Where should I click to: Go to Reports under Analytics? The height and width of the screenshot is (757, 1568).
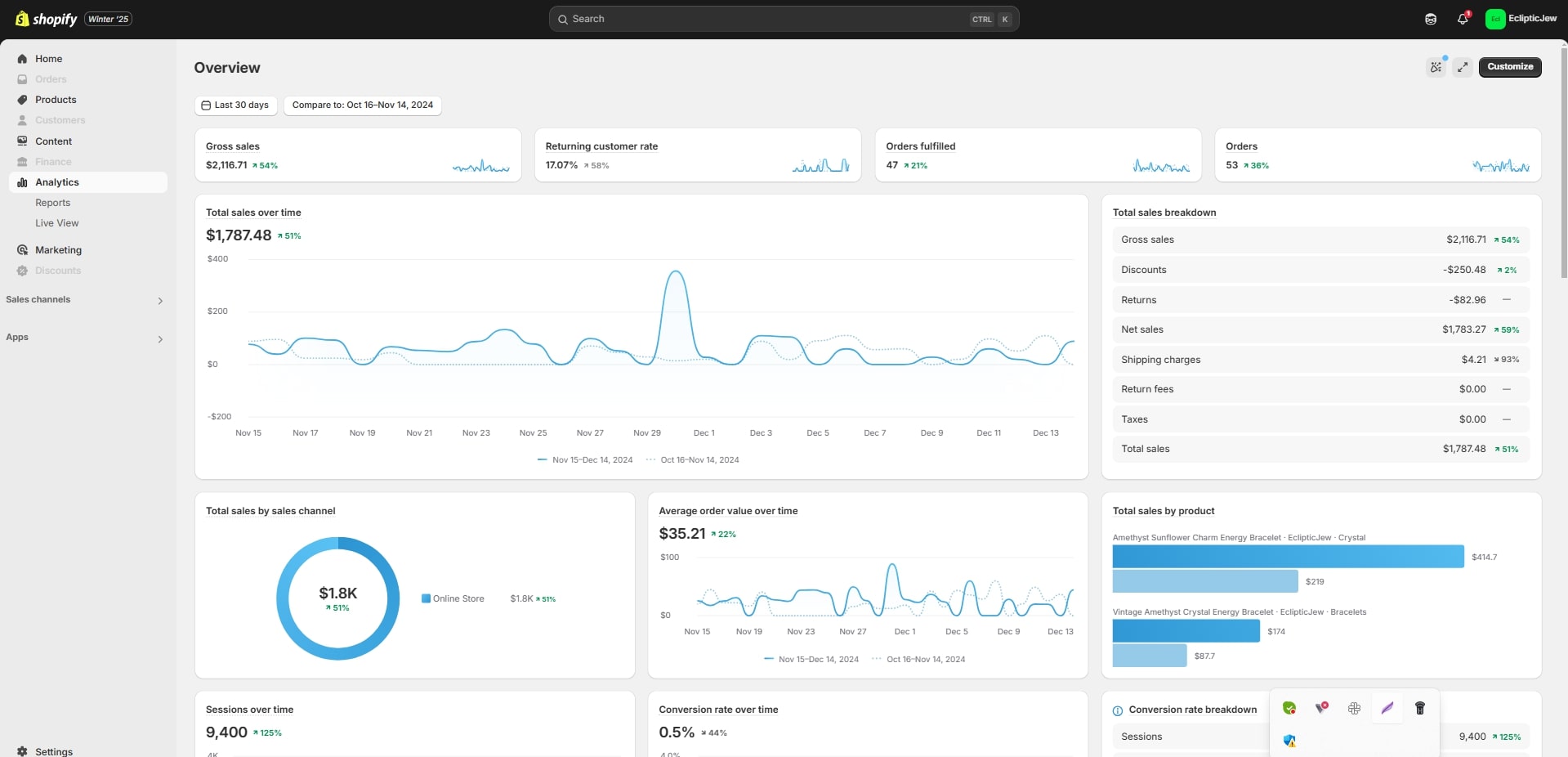click(x=52, y=203)
